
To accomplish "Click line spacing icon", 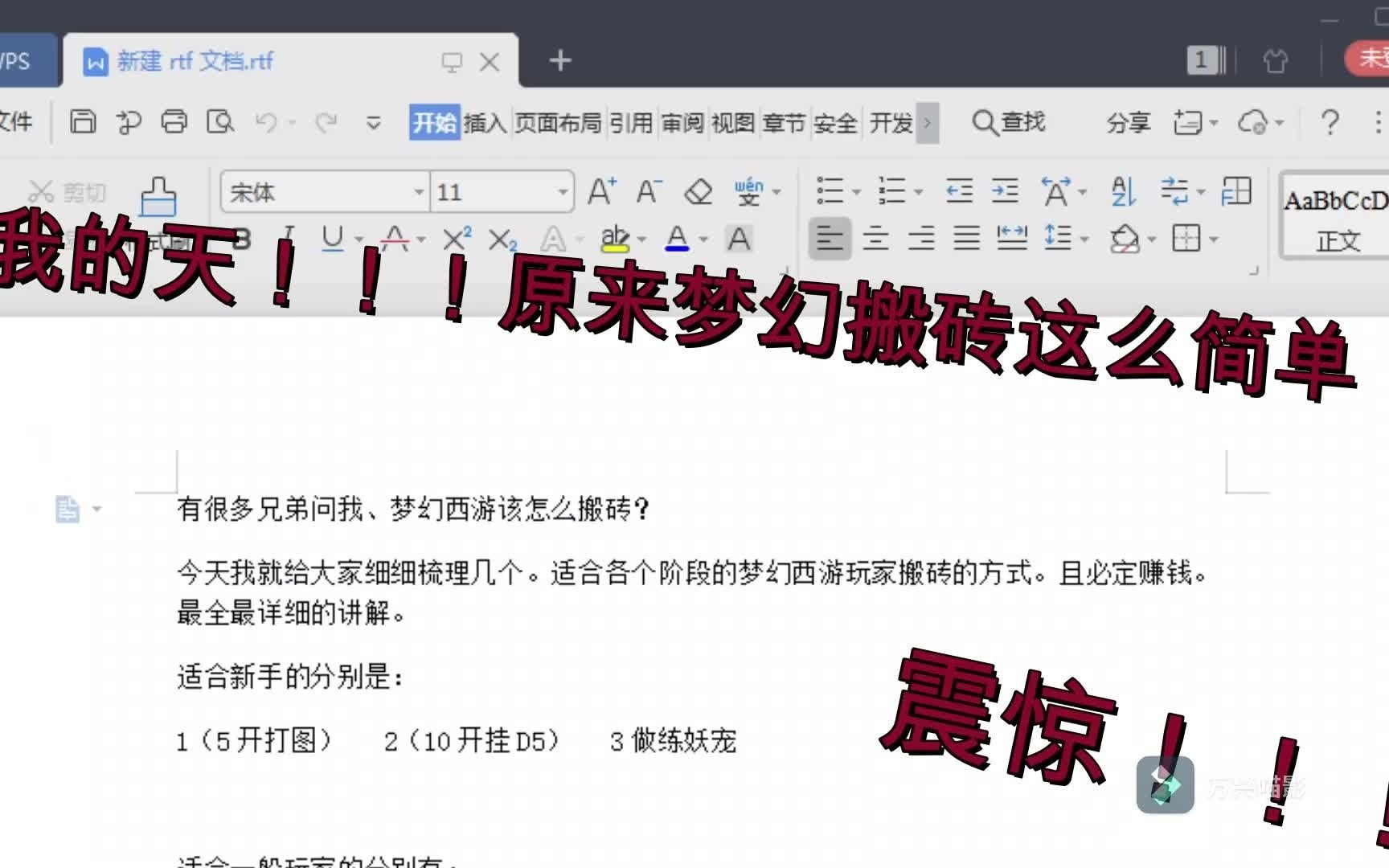I will tap(1057, 239).
